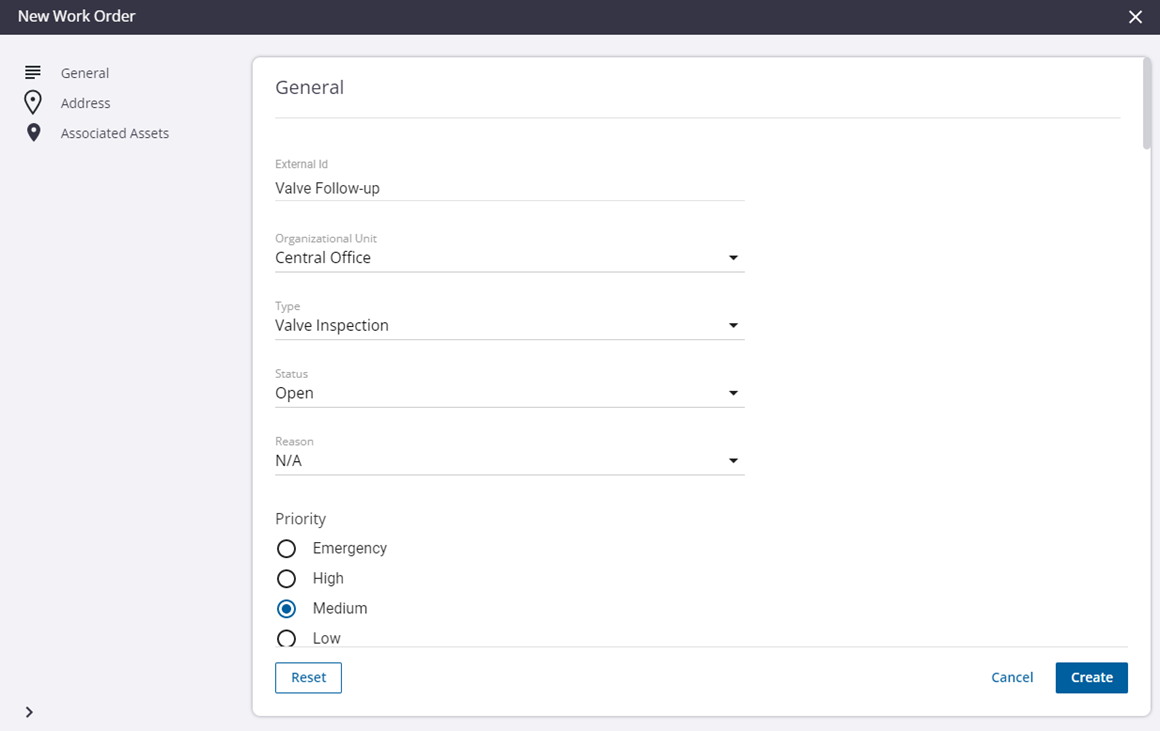The width and height of the screenshot is (1160, 731).
Task: Open the Status dropdown set to Open
Action: (x=509, y=394)
